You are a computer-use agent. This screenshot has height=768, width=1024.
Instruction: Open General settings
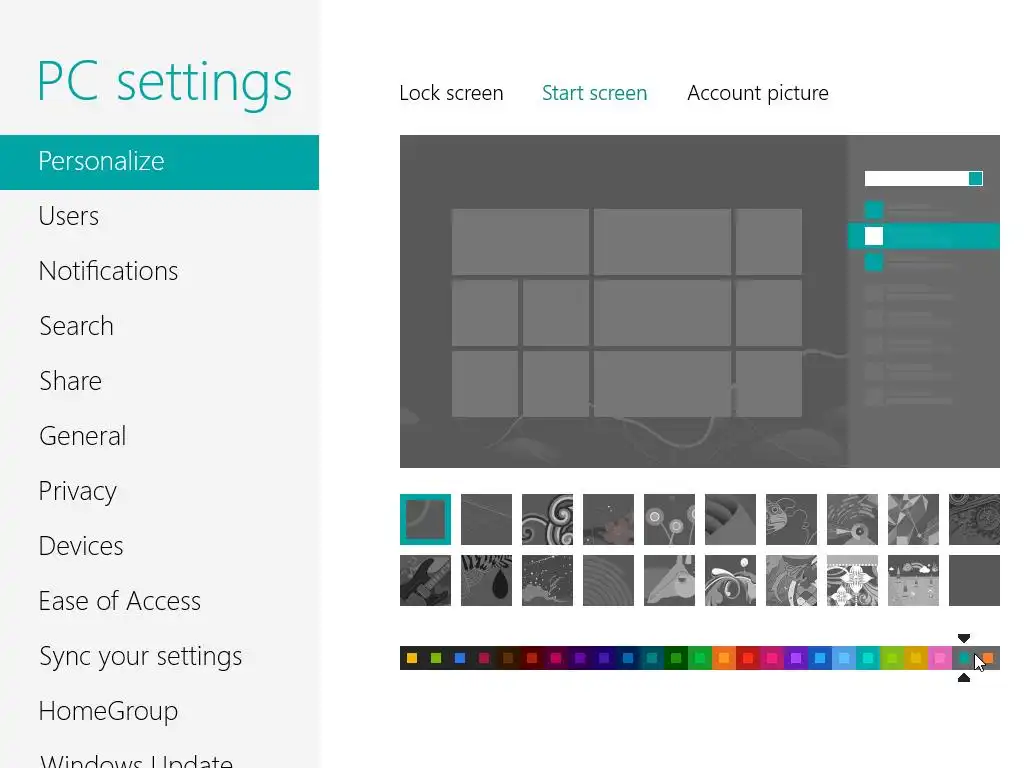click(82, 436)
